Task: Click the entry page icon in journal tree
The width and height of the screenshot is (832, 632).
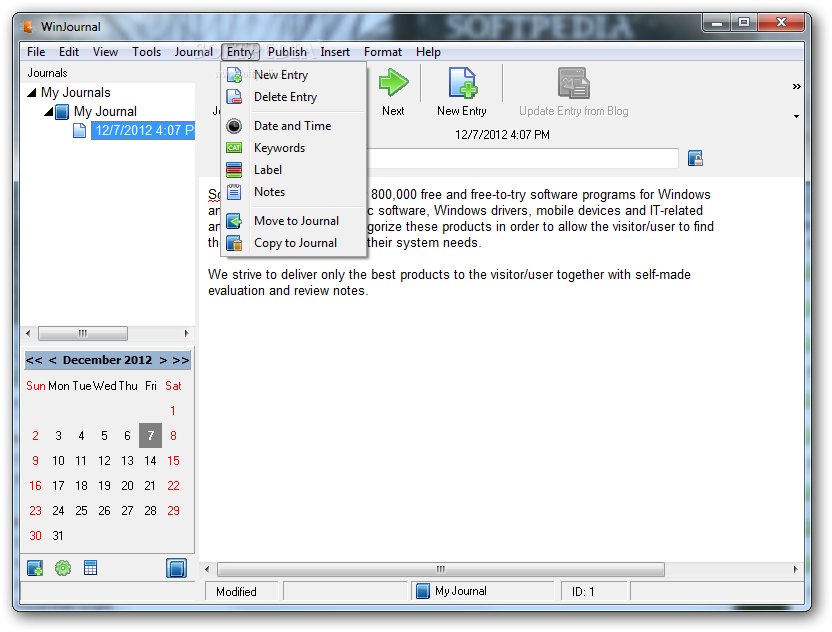Action: (x=79, y=130)
